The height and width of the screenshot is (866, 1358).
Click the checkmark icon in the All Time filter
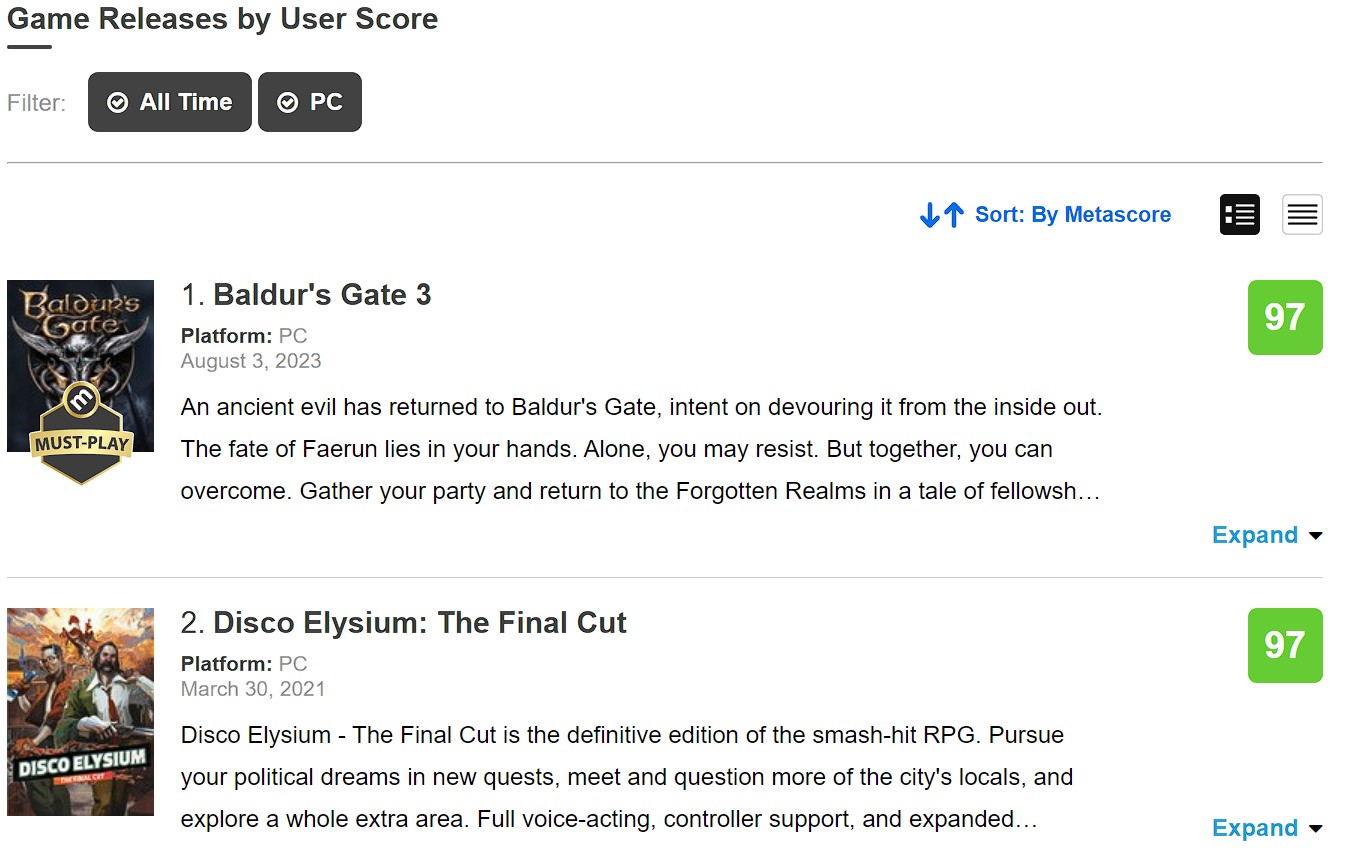pyautogui.click(x=117, y=103)
